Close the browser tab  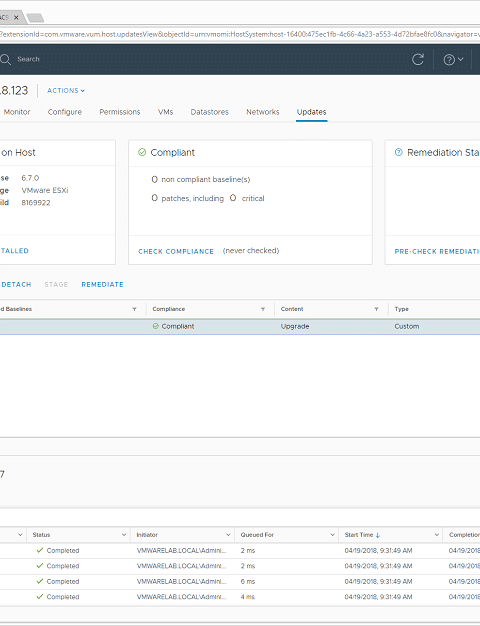tap(16, 17)
